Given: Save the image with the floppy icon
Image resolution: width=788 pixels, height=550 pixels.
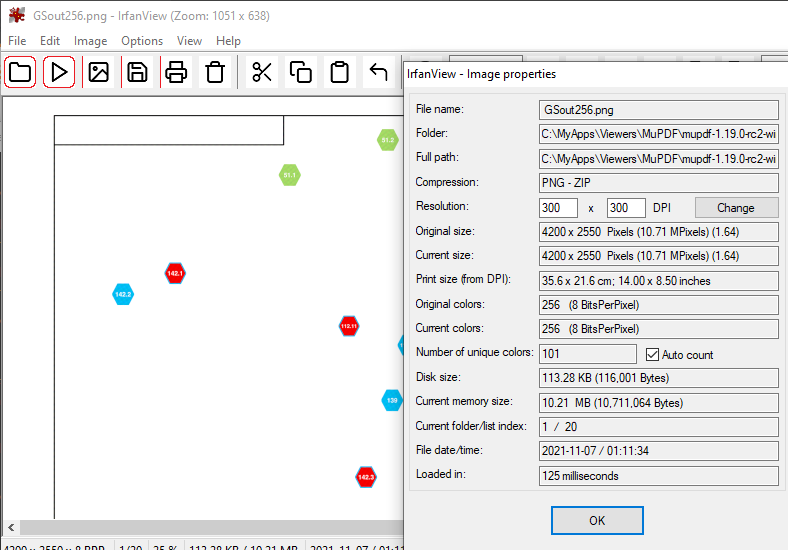Looking at the screenshot, I should pos(137,72).
